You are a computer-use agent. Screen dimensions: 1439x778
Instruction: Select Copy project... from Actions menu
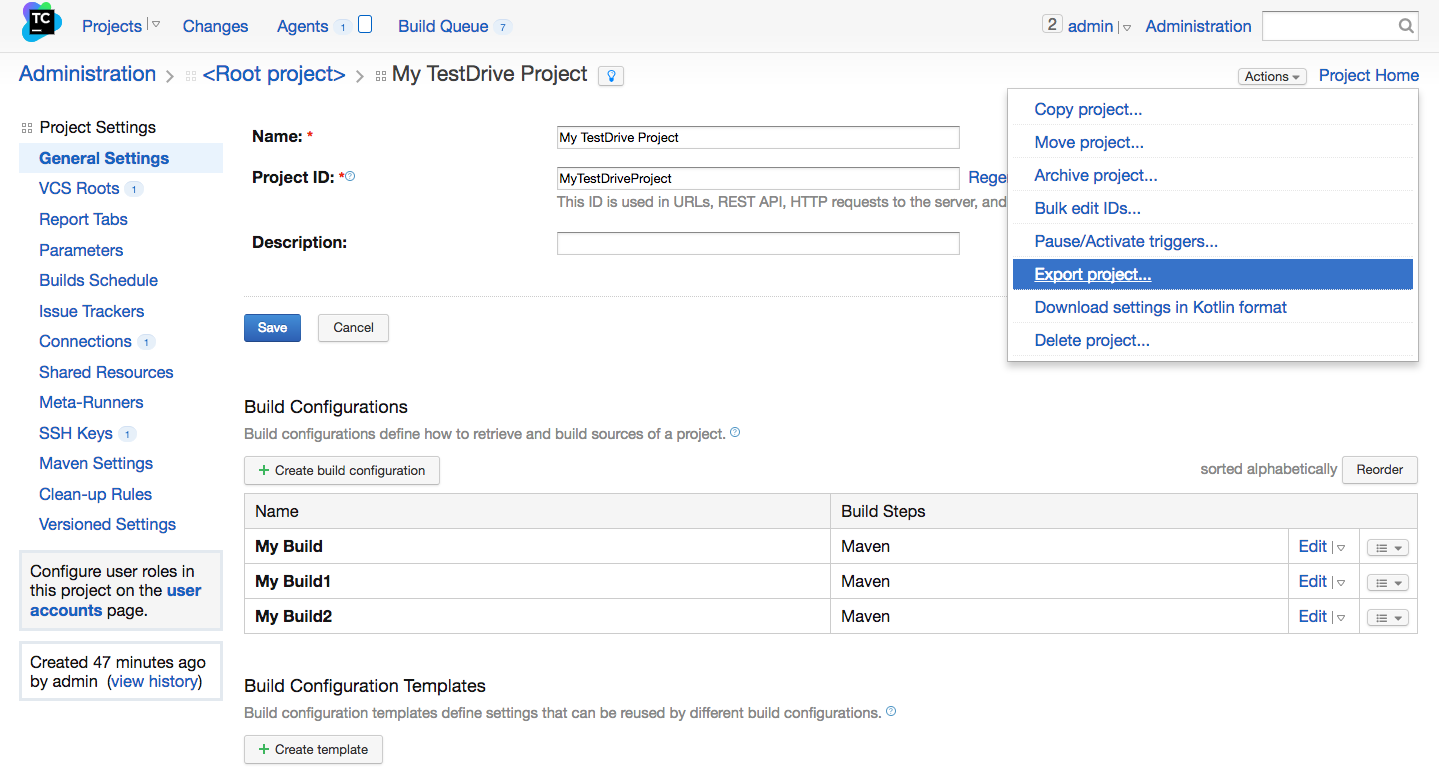1213,110
